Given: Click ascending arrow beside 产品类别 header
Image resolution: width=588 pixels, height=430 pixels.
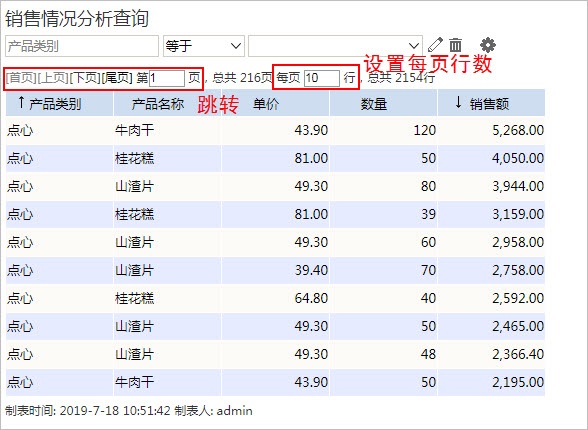Looking at the screenshot, I should click(21, 102).
